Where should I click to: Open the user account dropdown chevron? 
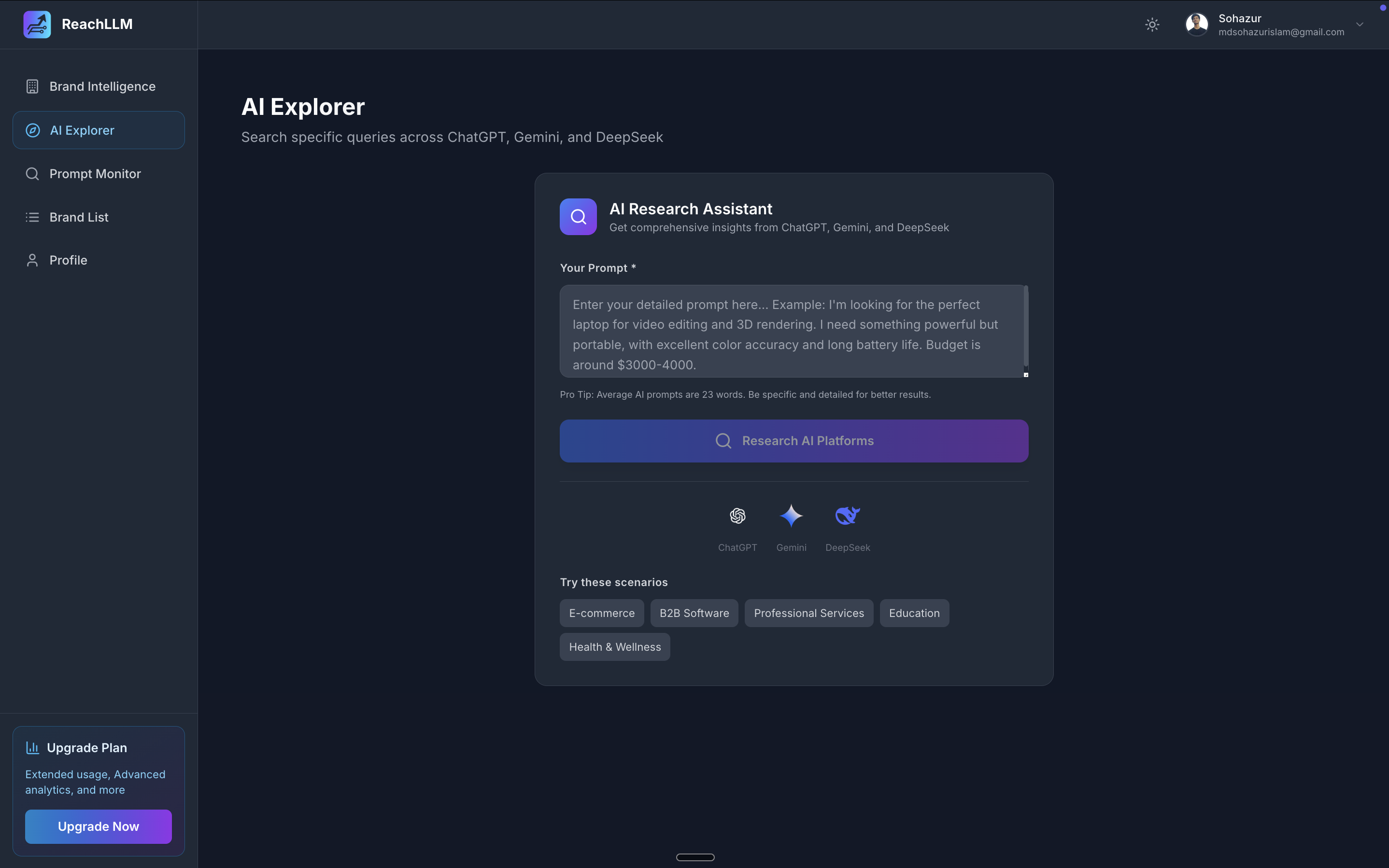pos(1359,25)
